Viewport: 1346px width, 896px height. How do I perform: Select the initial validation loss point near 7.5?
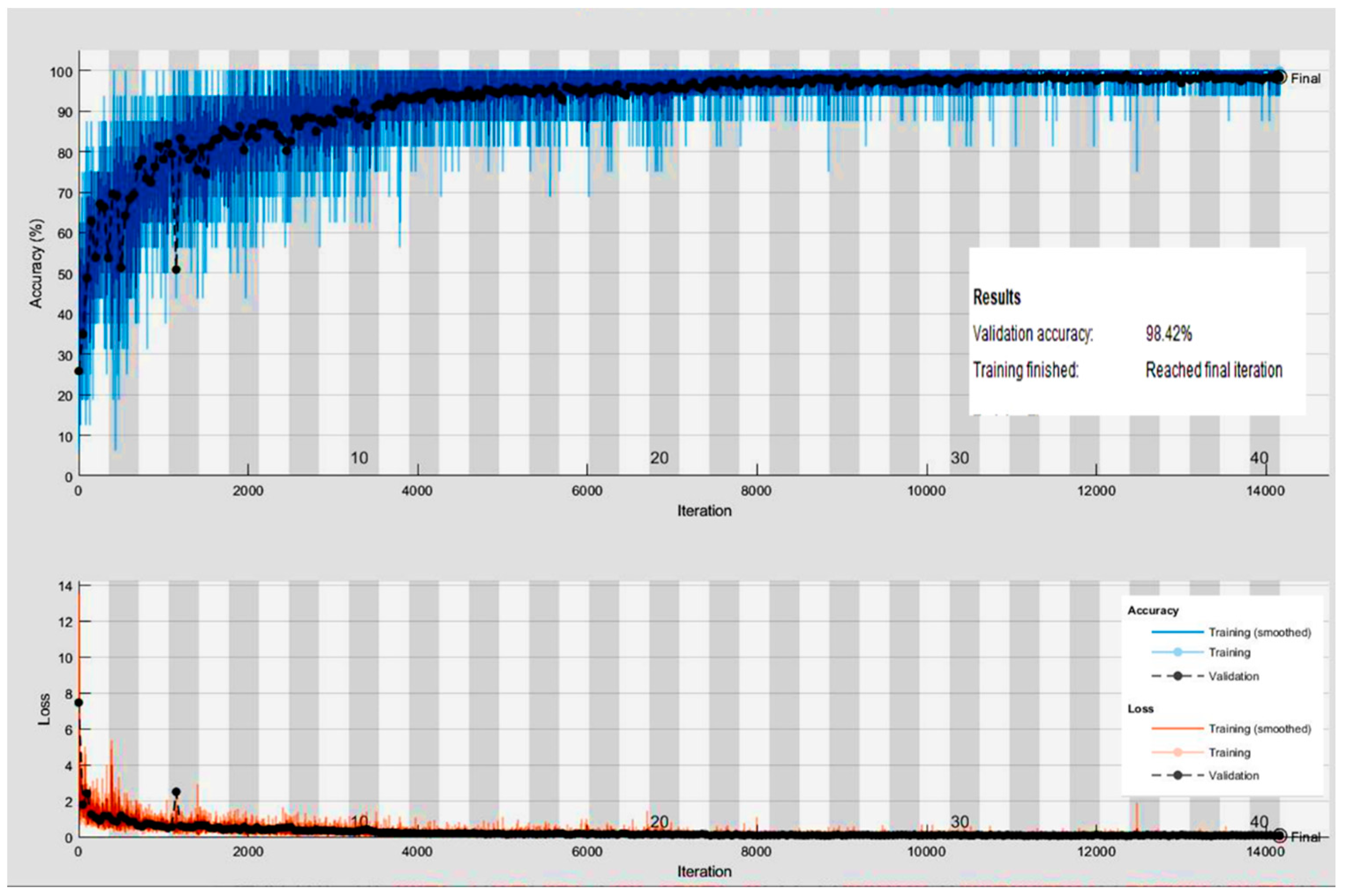(x=79, y=702)
